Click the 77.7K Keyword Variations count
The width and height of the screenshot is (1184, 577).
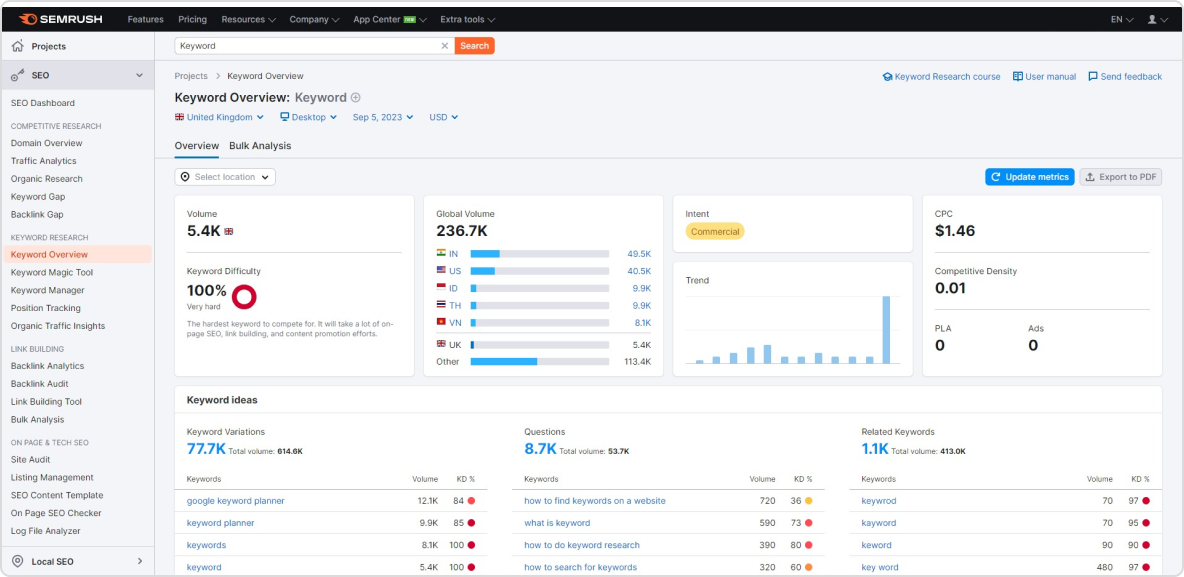pyautogui.click(x=206, y=449)
